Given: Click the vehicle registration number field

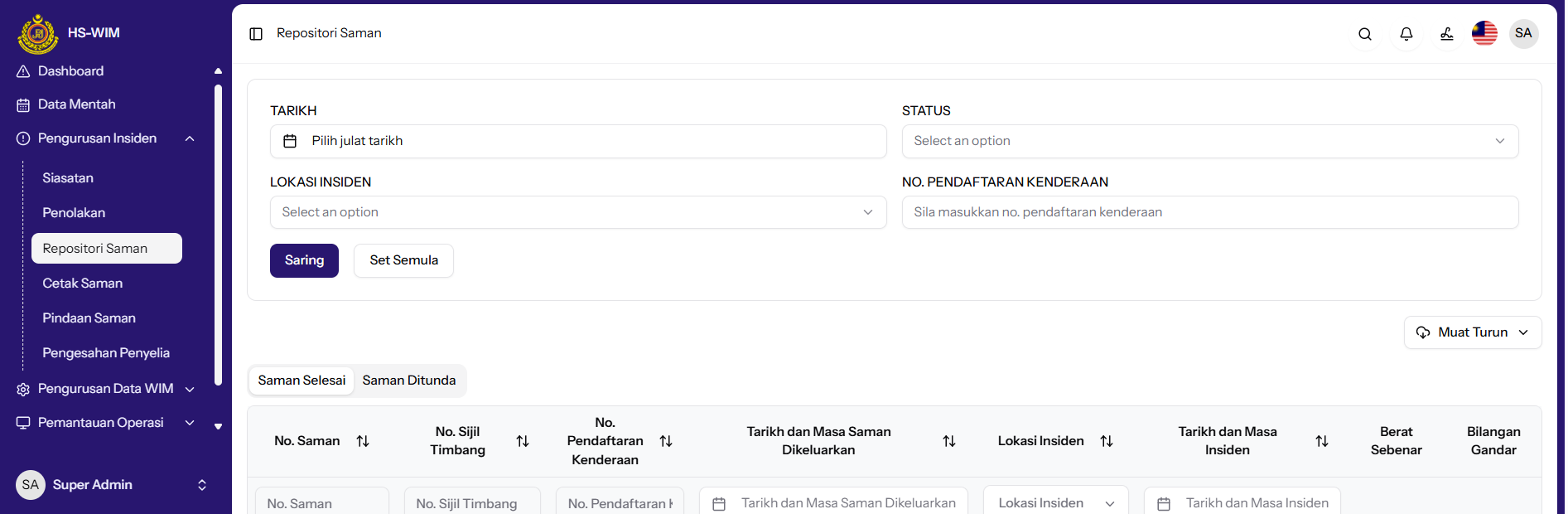Looking at the screenshot, I should 1209,212.
